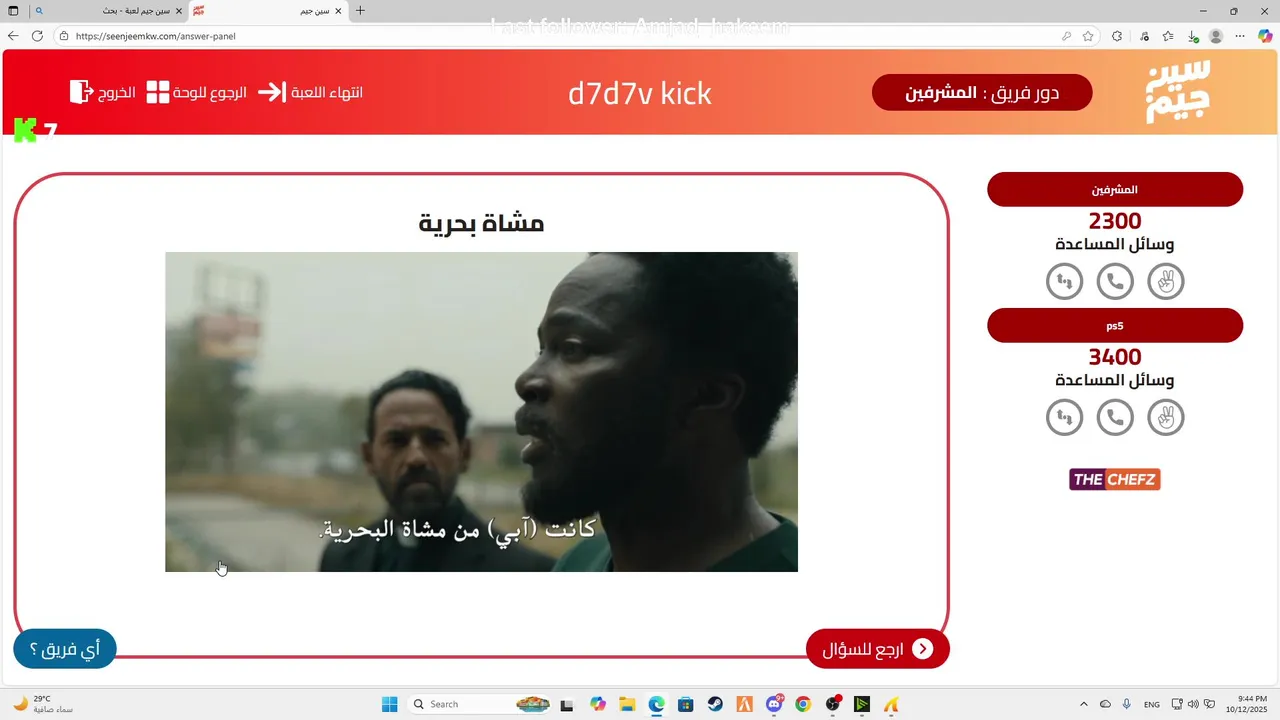Open a new browser tab
The height and width of the screenshot is (720, 1280).
coord(360,11)
